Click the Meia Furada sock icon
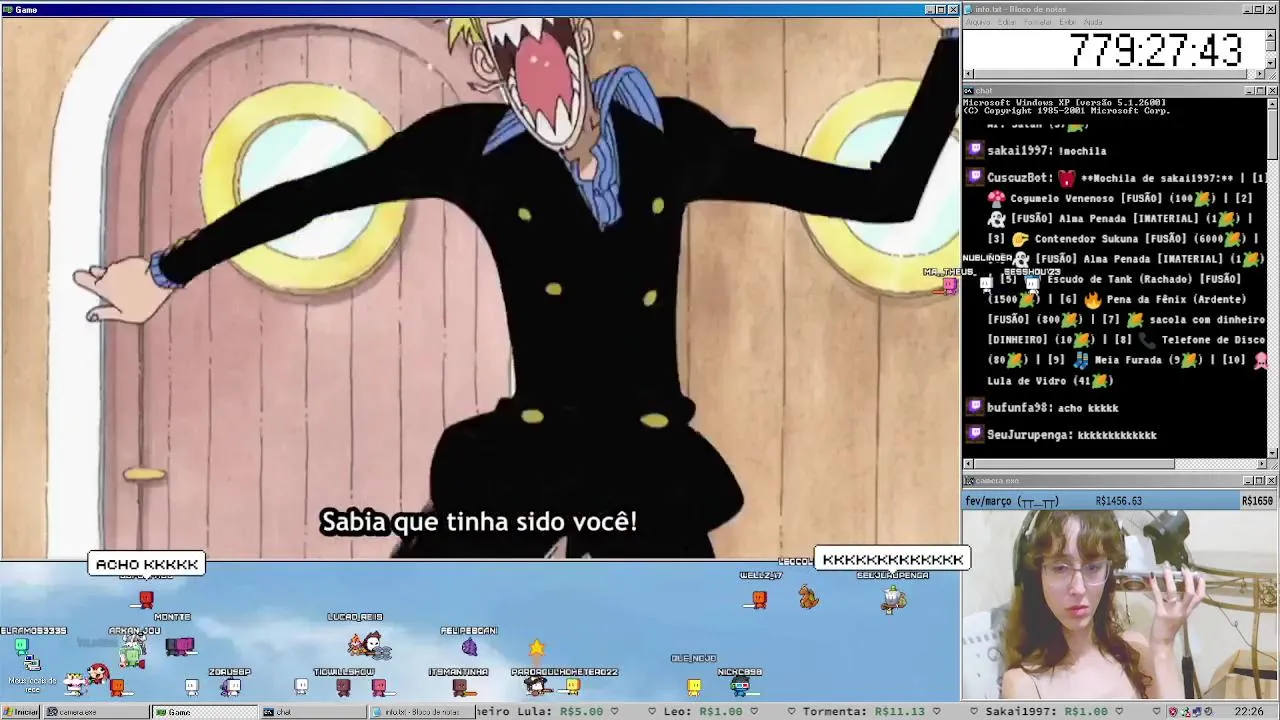1280x720 pixels. click(1081, 360)
